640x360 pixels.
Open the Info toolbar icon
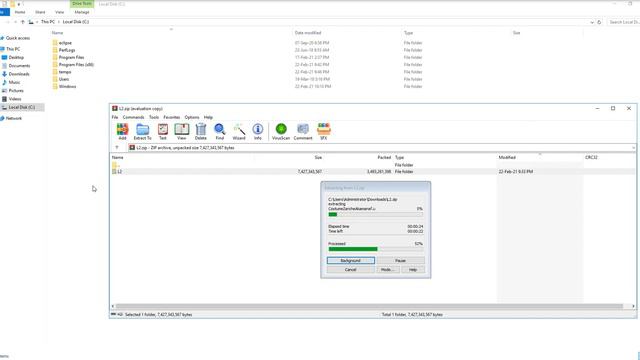(x=258, y=131)
